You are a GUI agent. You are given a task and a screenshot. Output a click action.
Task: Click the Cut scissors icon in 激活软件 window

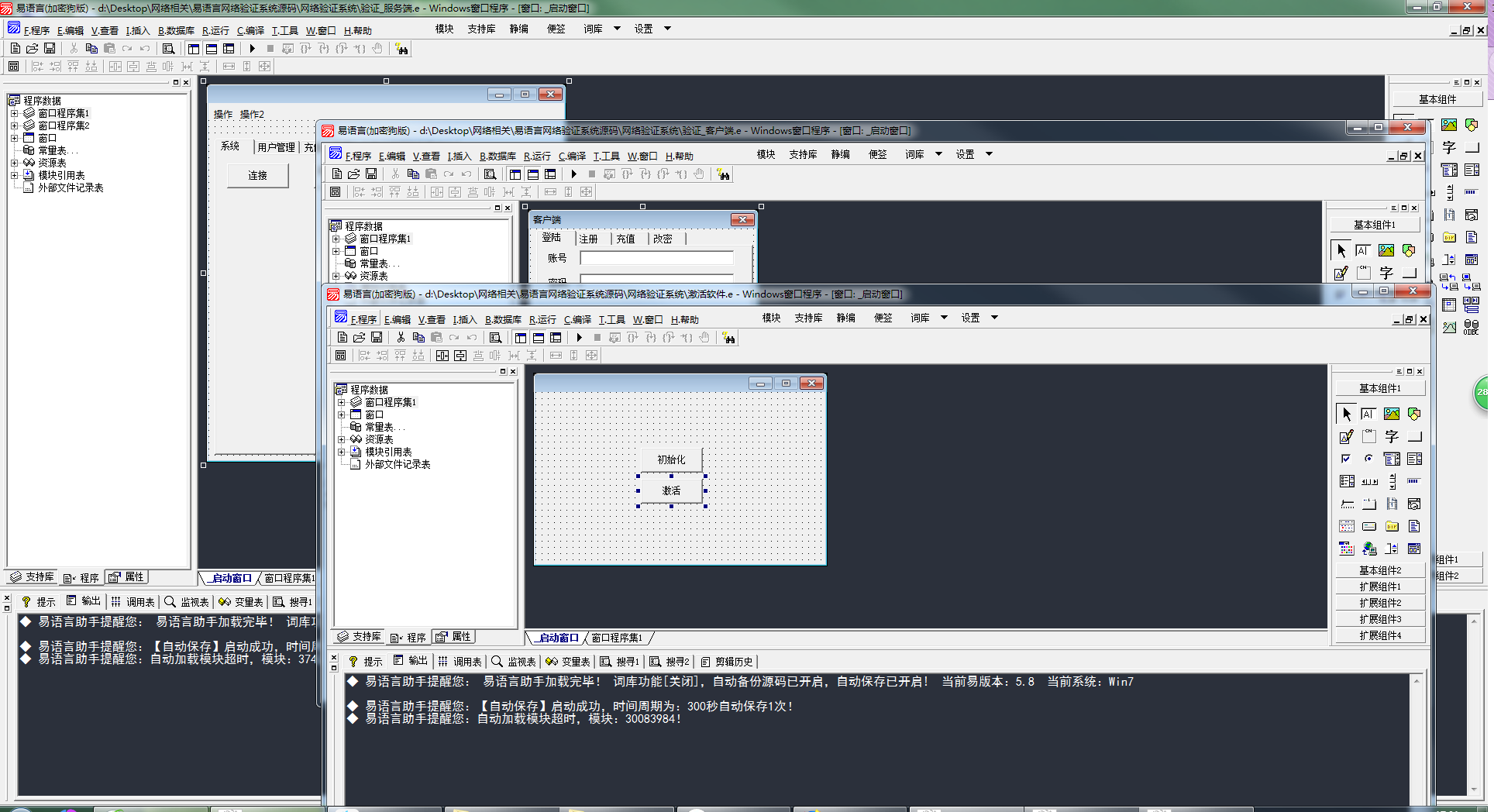click(401, 338)
